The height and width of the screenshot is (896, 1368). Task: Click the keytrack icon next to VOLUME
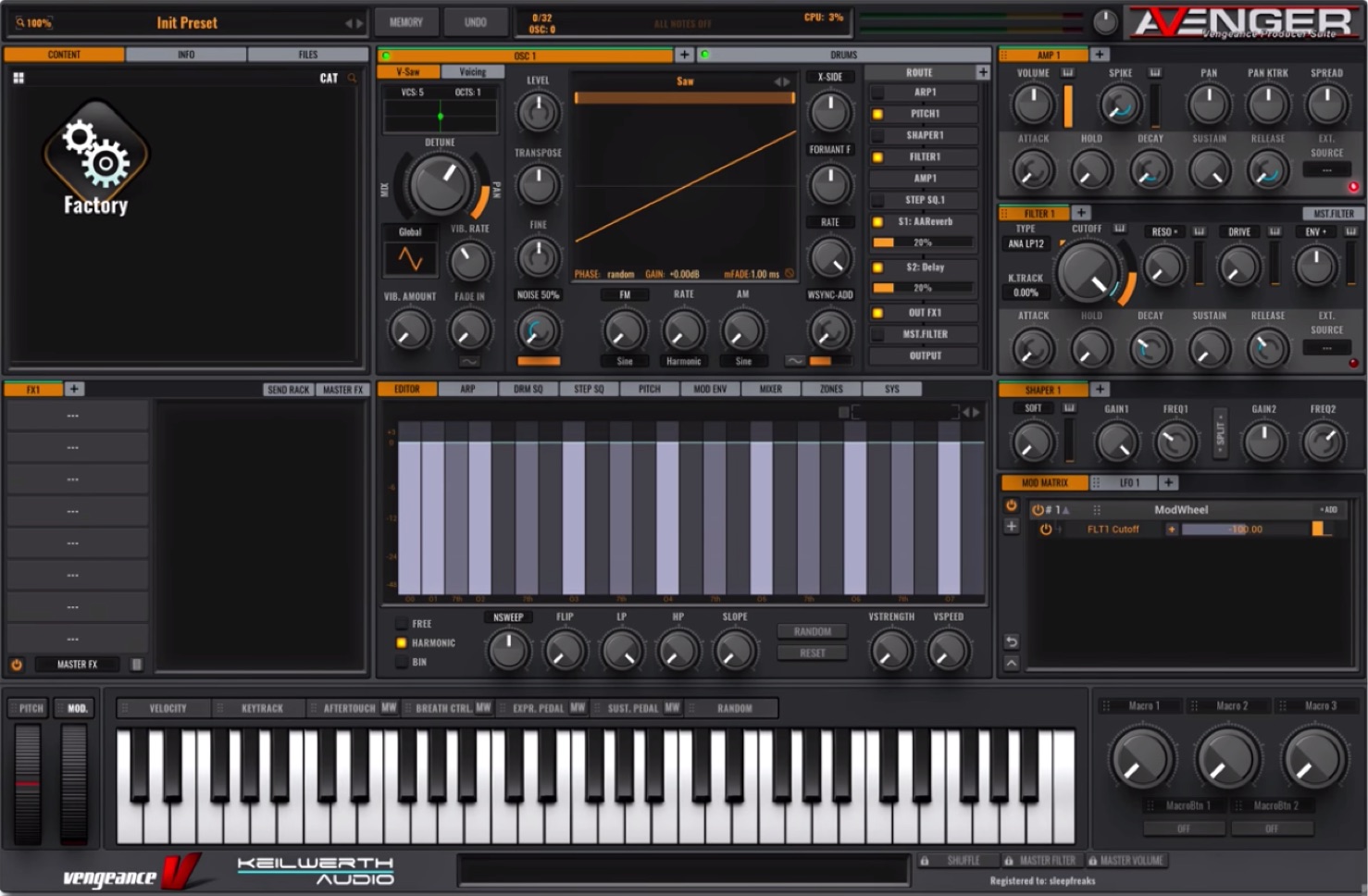click(1067, 72)
